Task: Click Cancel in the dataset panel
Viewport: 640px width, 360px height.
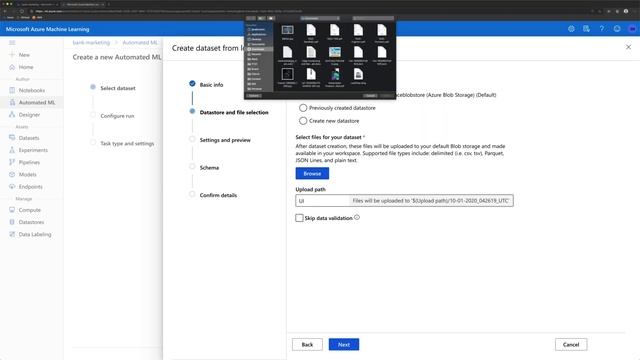Action: [571, 344]
